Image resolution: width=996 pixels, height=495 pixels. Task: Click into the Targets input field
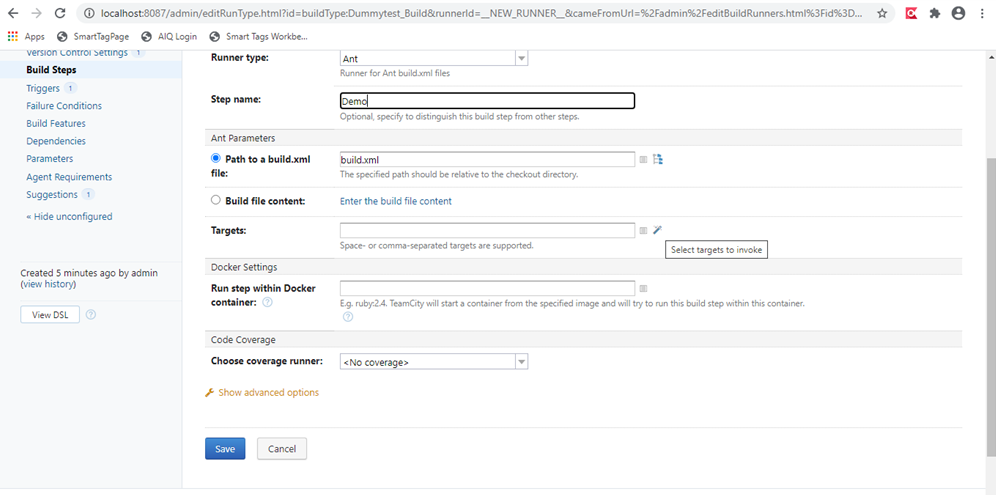pos(487,230)
